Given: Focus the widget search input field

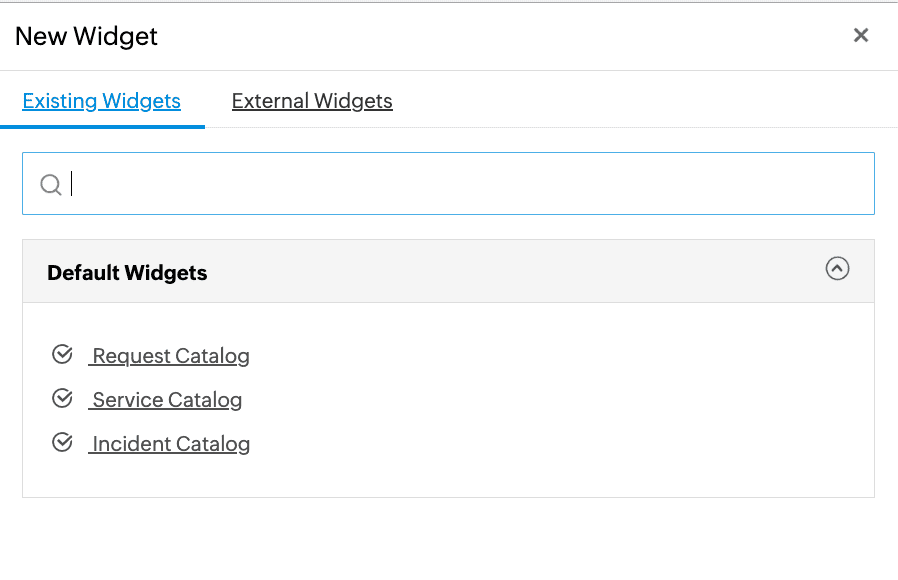Looking at the screenshot, I should [x=450, y=184].
